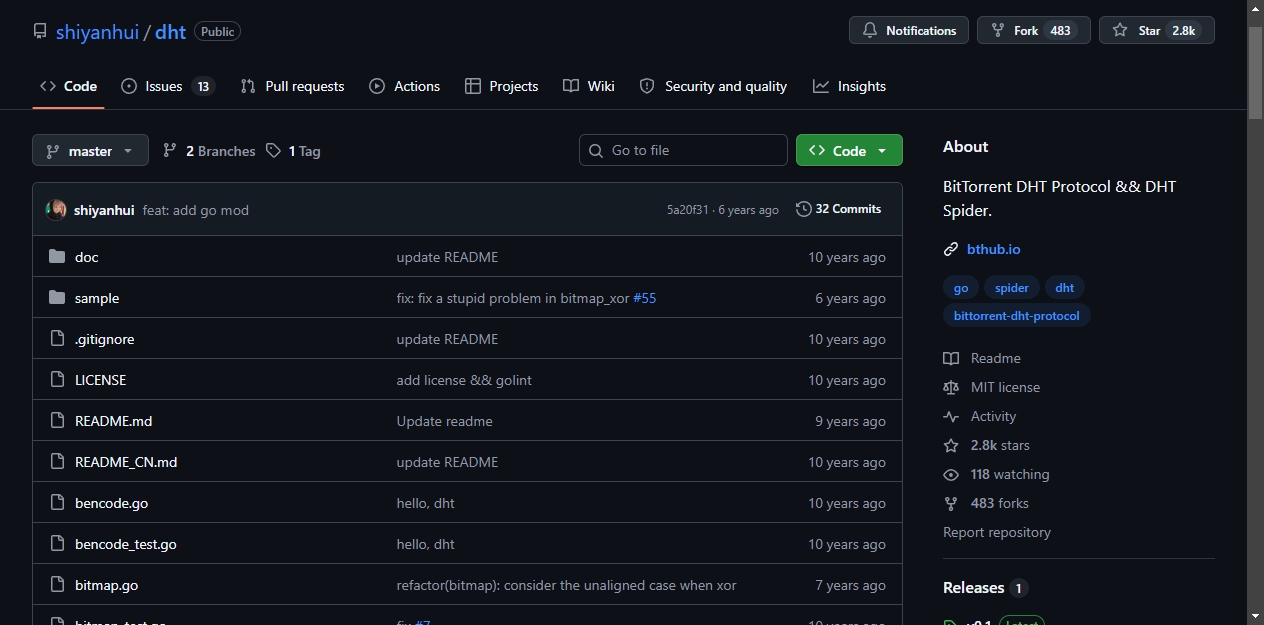Click the doc folder icon
This screenshot has width=1264, height=625.
(x=57, y=257)
